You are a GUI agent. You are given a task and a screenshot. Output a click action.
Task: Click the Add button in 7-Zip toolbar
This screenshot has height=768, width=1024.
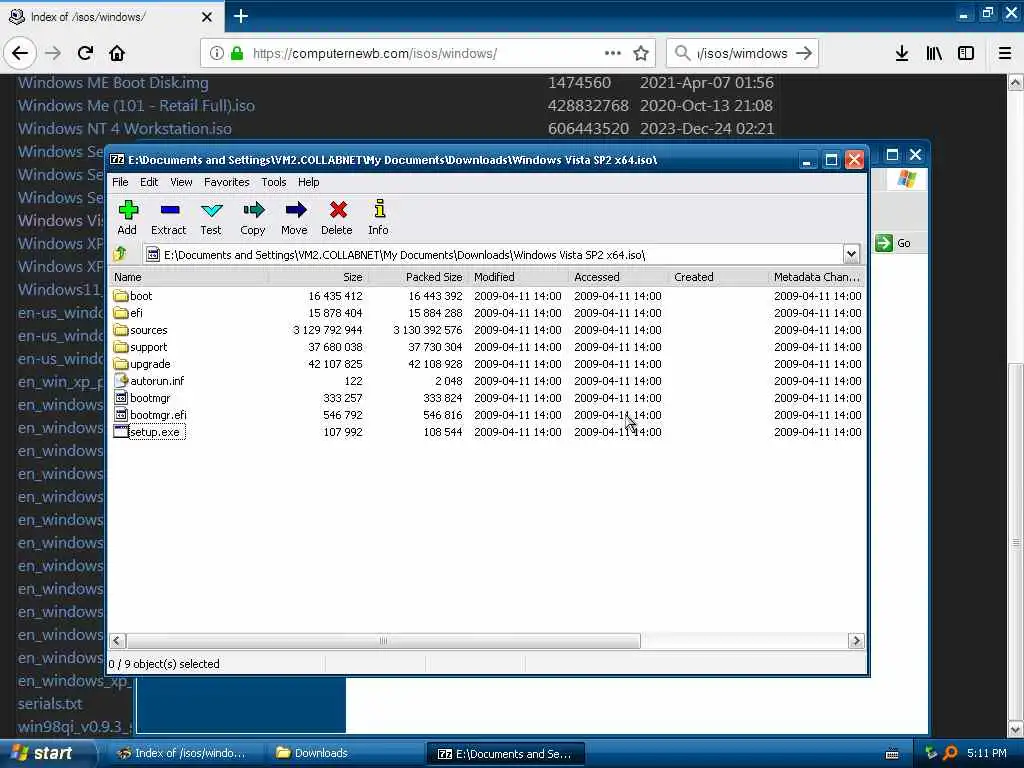(x=127, y=217)
